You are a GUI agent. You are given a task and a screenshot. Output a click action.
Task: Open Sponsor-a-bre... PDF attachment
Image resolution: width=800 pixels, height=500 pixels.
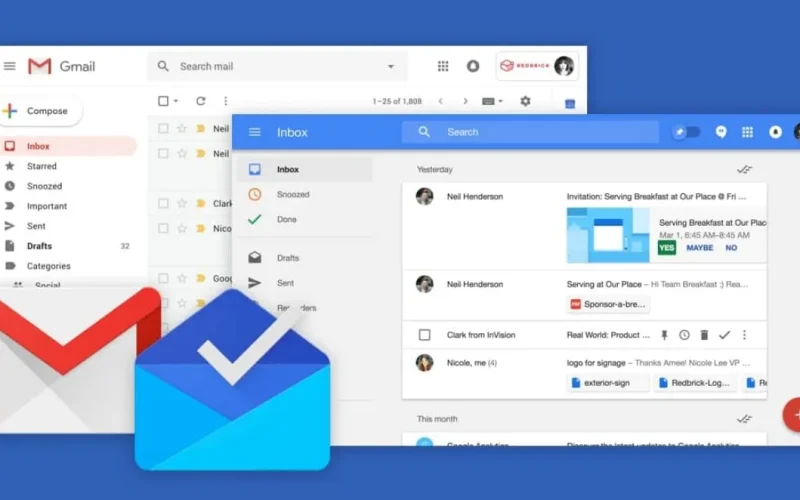click(x=608, y=304)
